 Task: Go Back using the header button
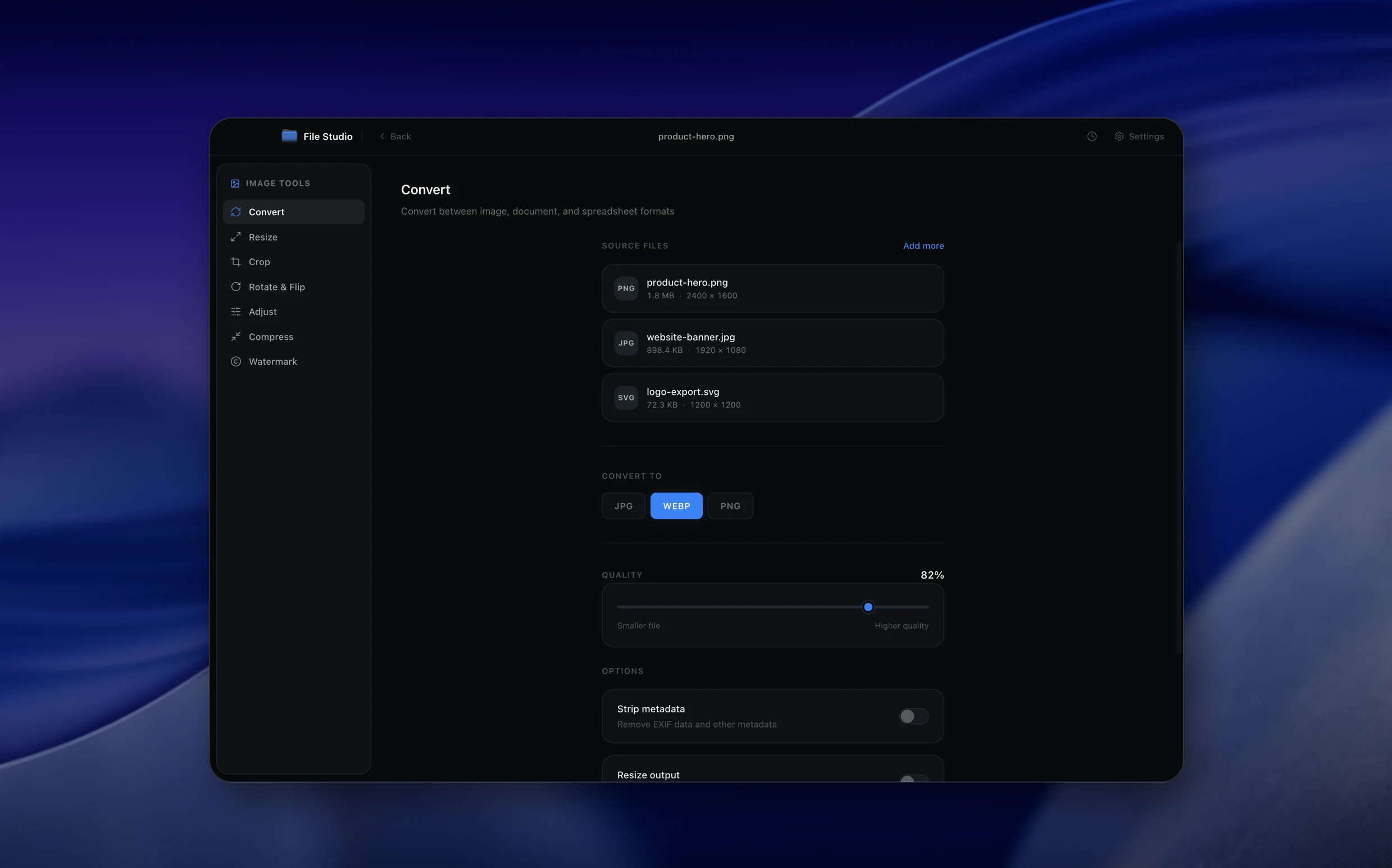[395, 136]
